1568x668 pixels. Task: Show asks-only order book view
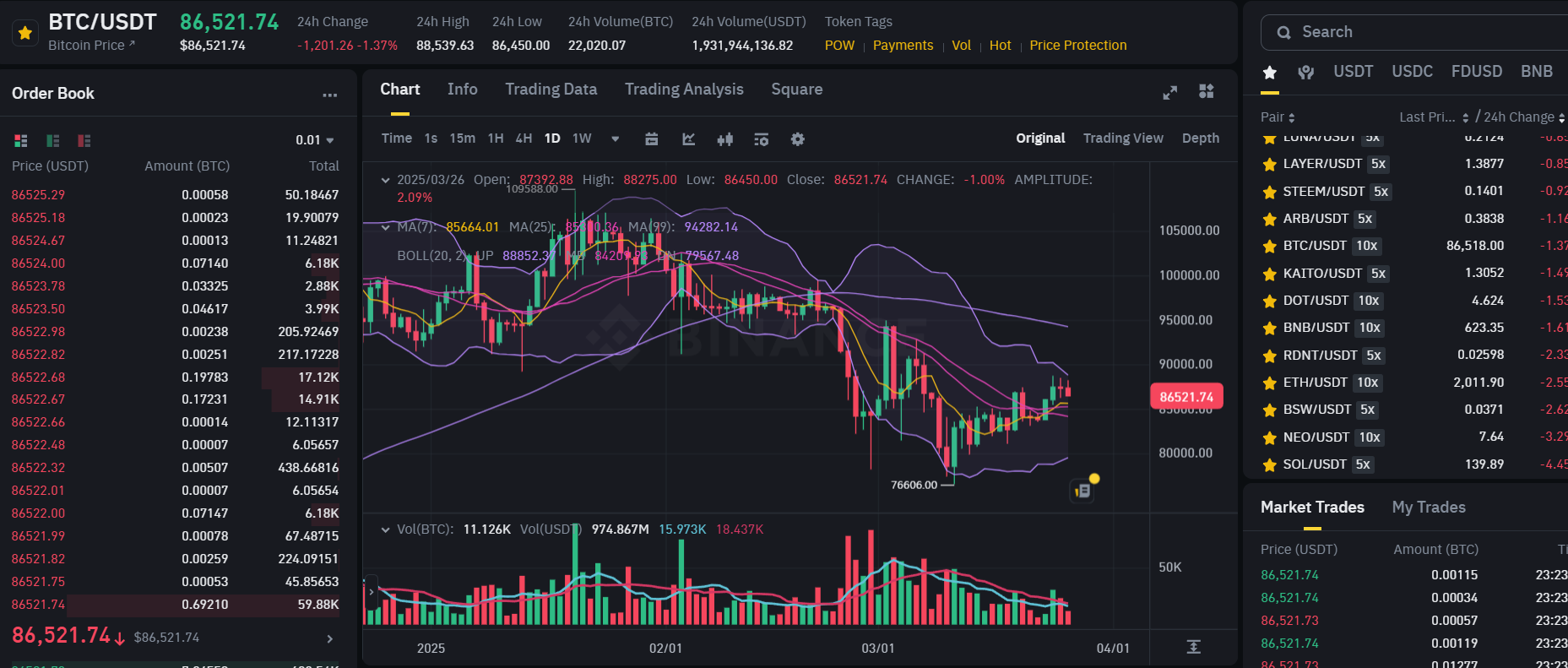point(84,140)
